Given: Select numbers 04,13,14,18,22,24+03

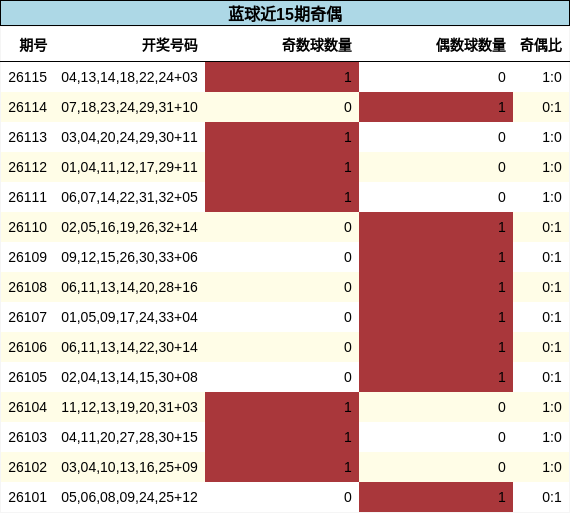Looking at the screenshot, I should 129,77.
